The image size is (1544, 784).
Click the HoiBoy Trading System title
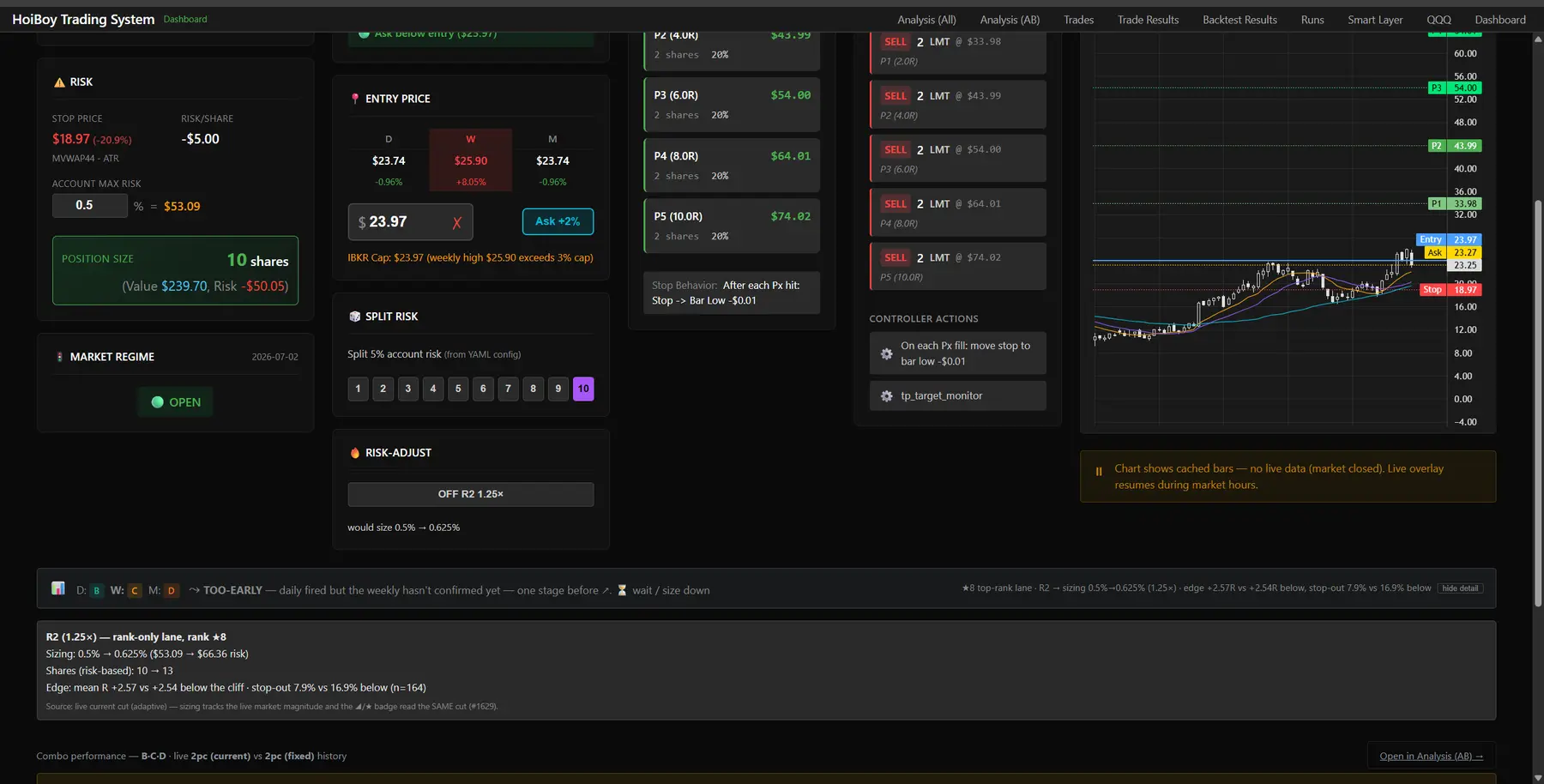click(x=83, y=19)
